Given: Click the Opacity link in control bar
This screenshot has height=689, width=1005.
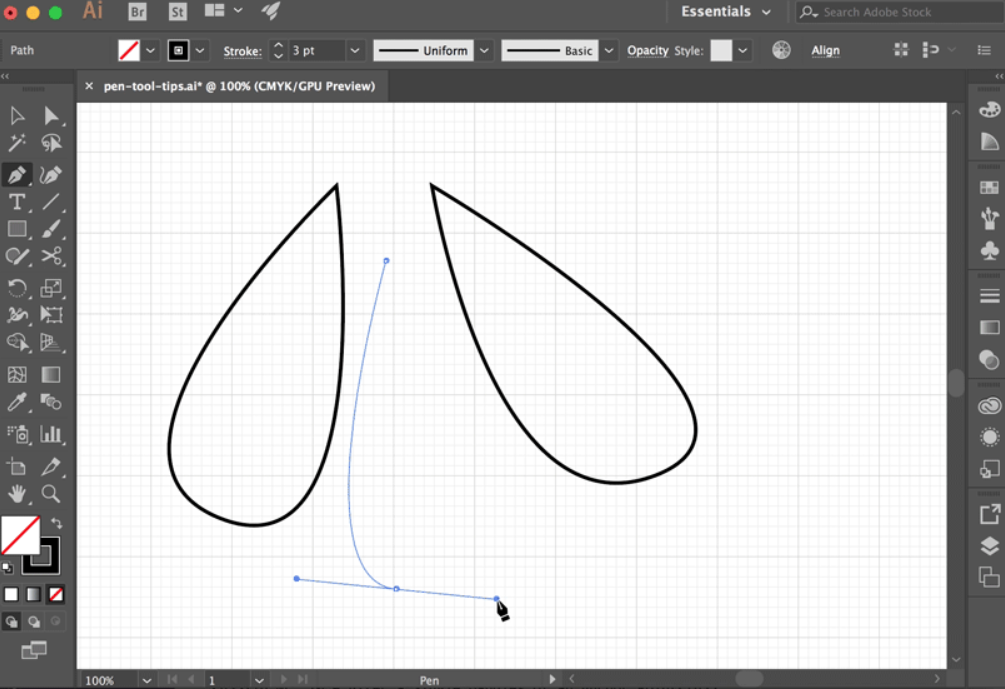Looking at the screenshot, I should pyautogui.click(x=647, y=50).
